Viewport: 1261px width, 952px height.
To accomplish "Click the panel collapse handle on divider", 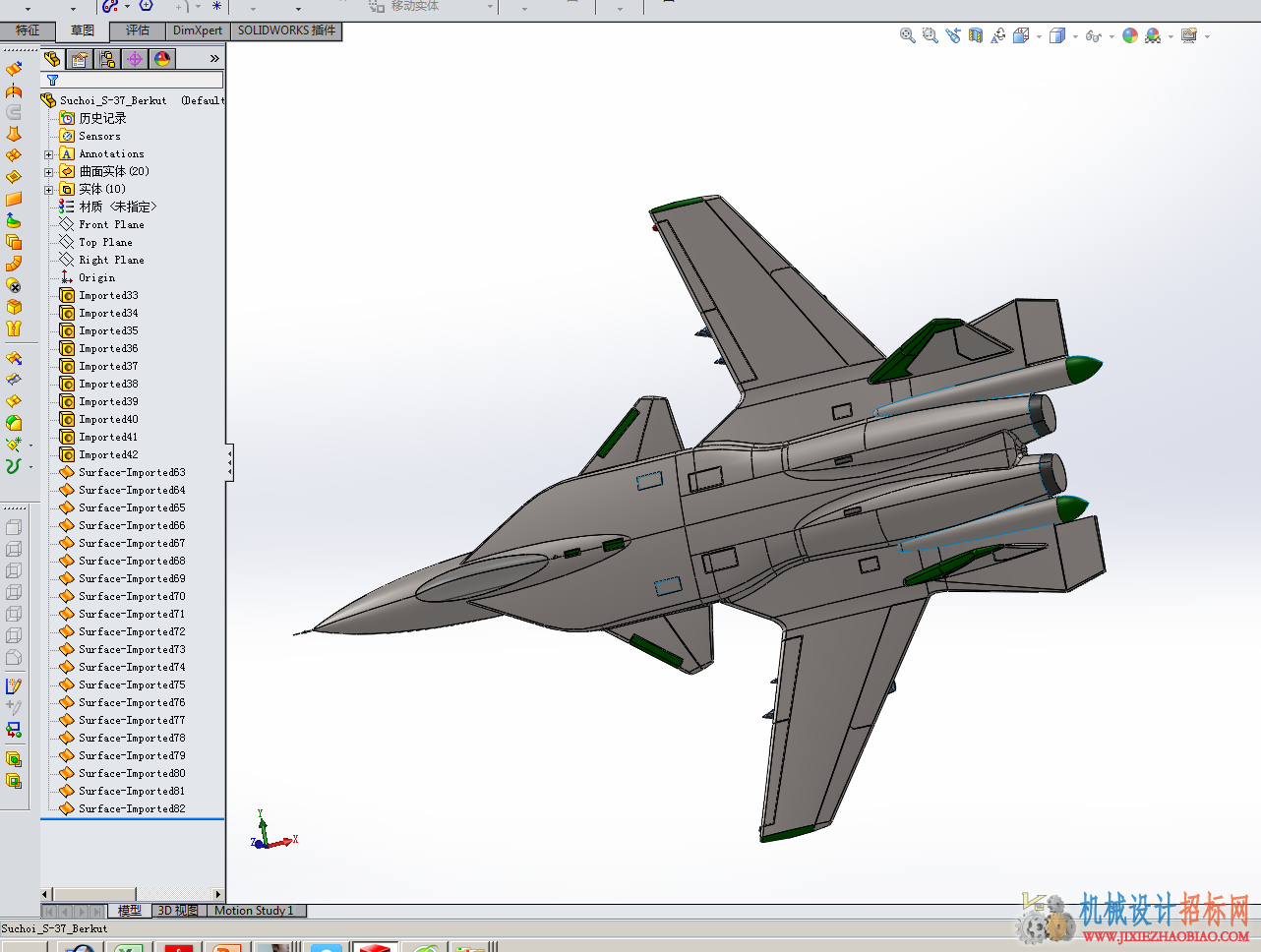I will pyautogui.click(x=229, y=462).
